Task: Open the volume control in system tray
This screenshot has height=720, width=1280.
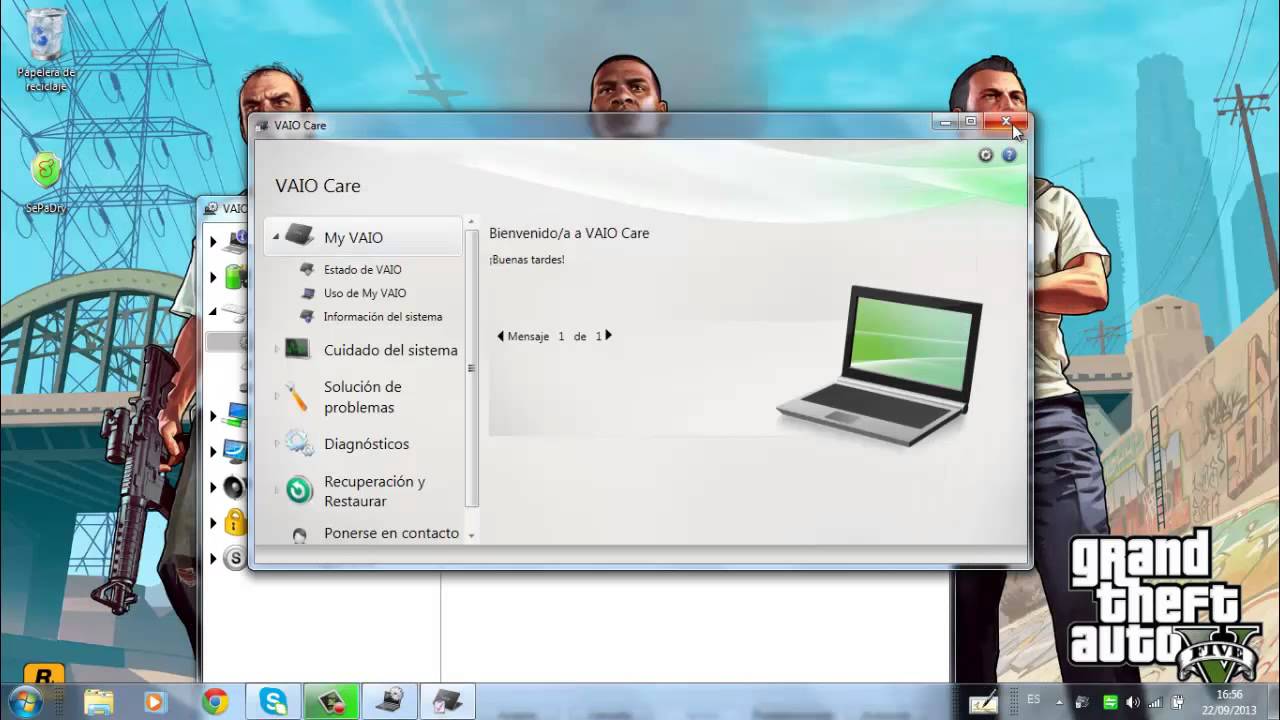Action: 1133,702
